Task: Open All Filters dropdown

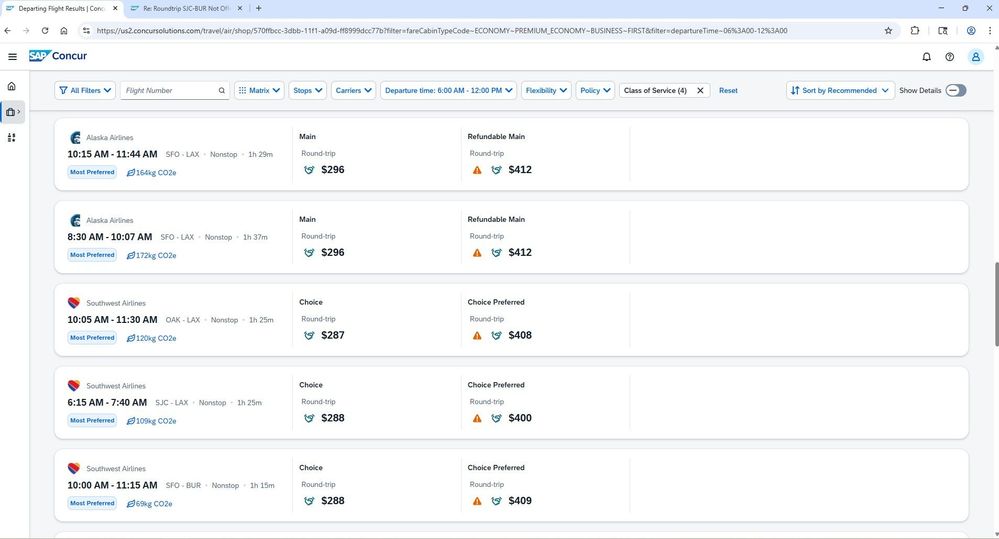Action: pos(85,90)
